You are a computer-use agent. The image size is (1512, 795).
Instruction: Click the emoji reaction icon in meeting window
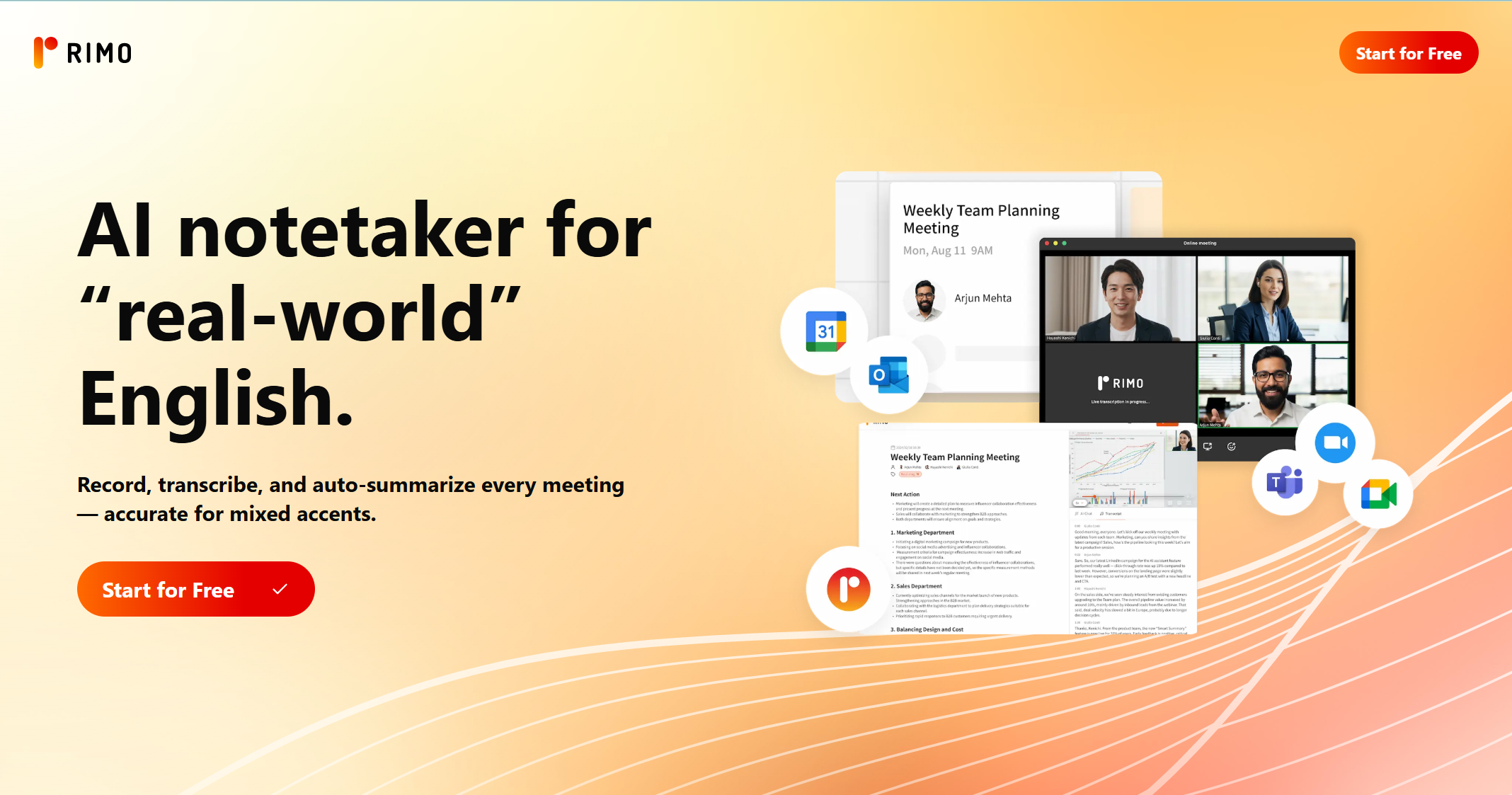pyautogui.click(x=1232, y=446)
